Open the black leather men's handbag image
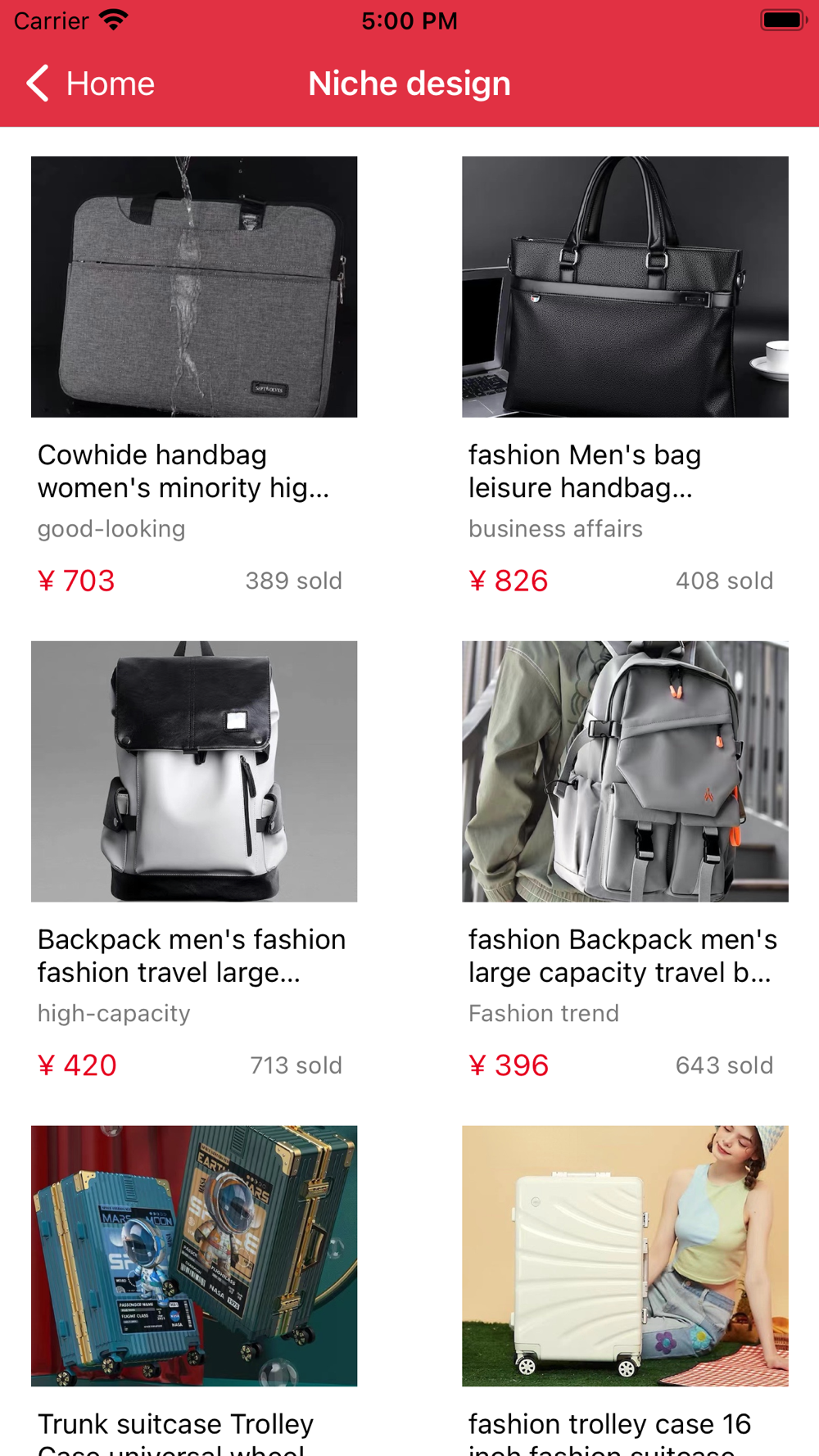Image resolution: width=819 pixels, height=1456 pixels. (x=625, y=287)
